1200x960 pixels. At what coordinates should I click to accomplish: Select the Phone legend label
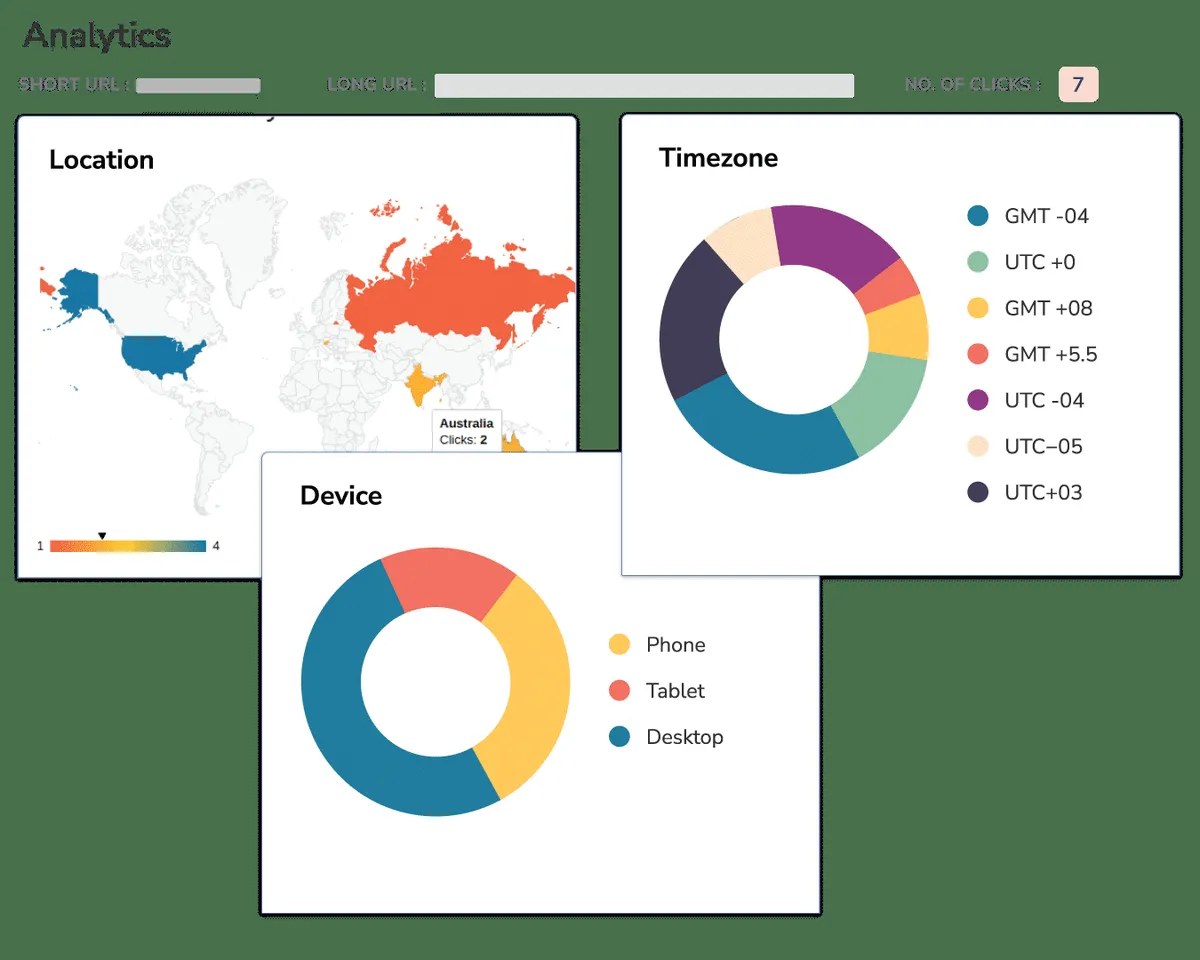tap(676, 645)
